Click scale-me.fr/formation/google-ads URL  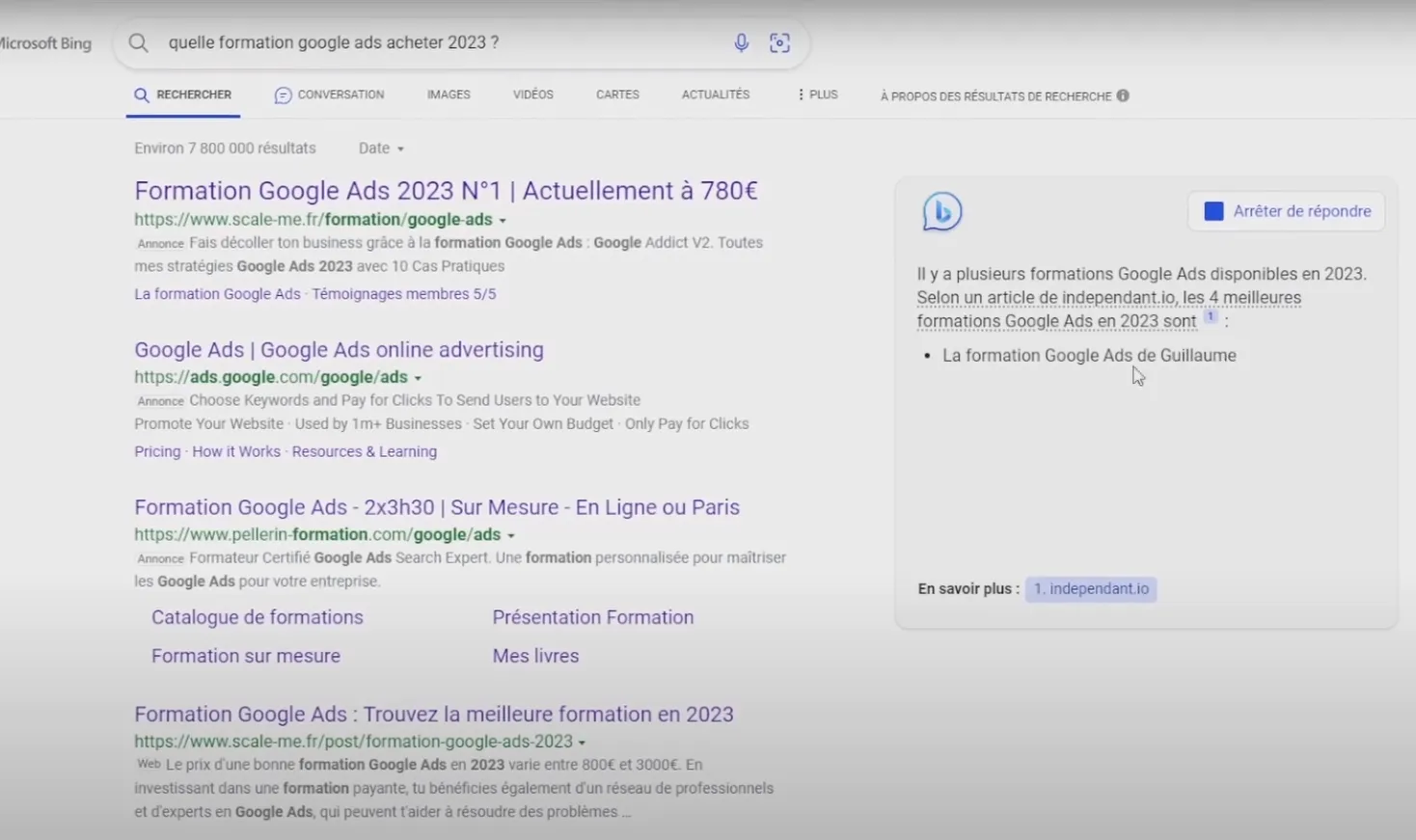313,220
